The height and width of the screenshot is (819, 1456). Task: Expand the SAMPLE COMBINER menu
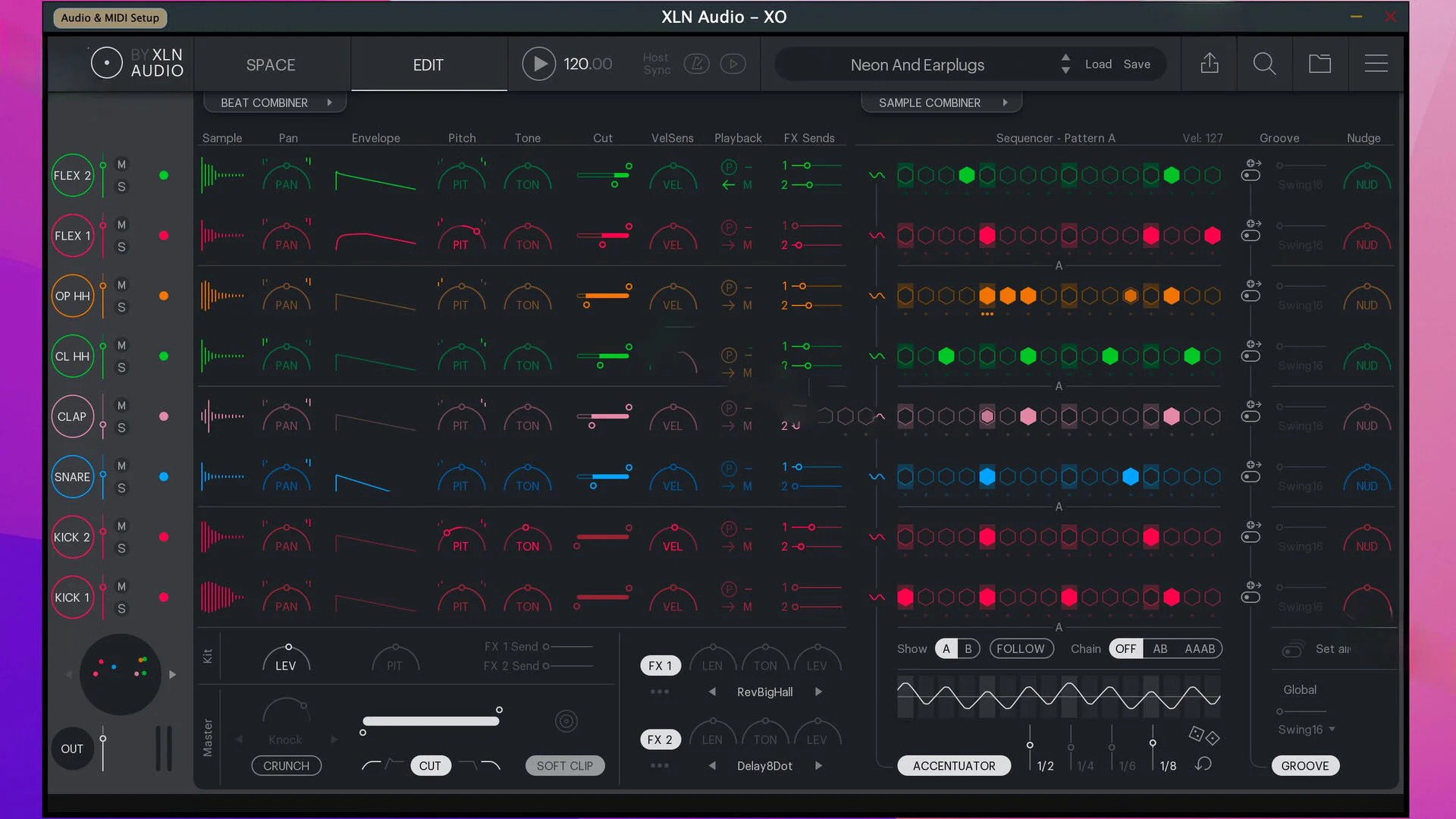(942, 102)
